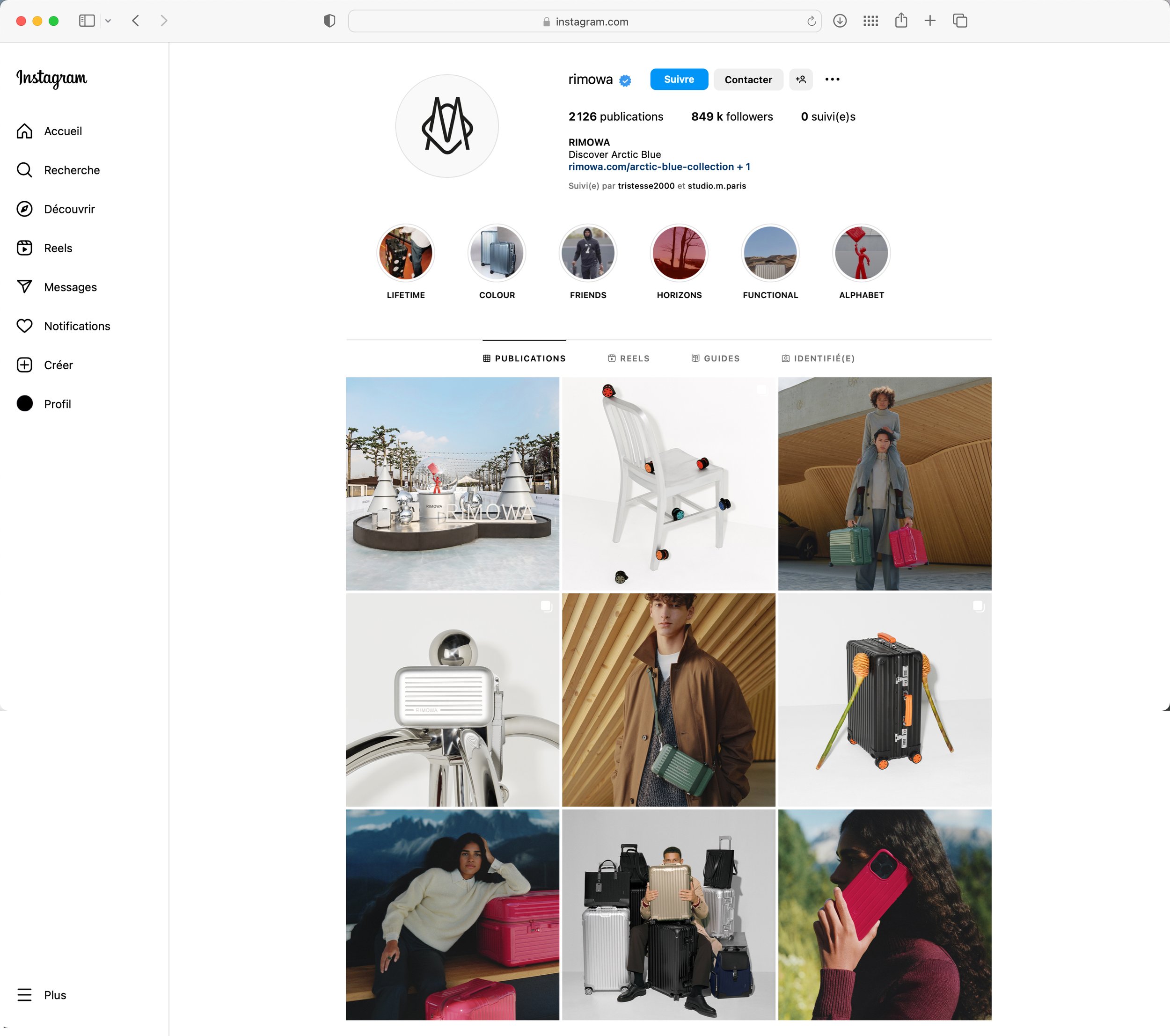
Task: Open the Notifications heart icon
Action: click(x=24, y=326)
